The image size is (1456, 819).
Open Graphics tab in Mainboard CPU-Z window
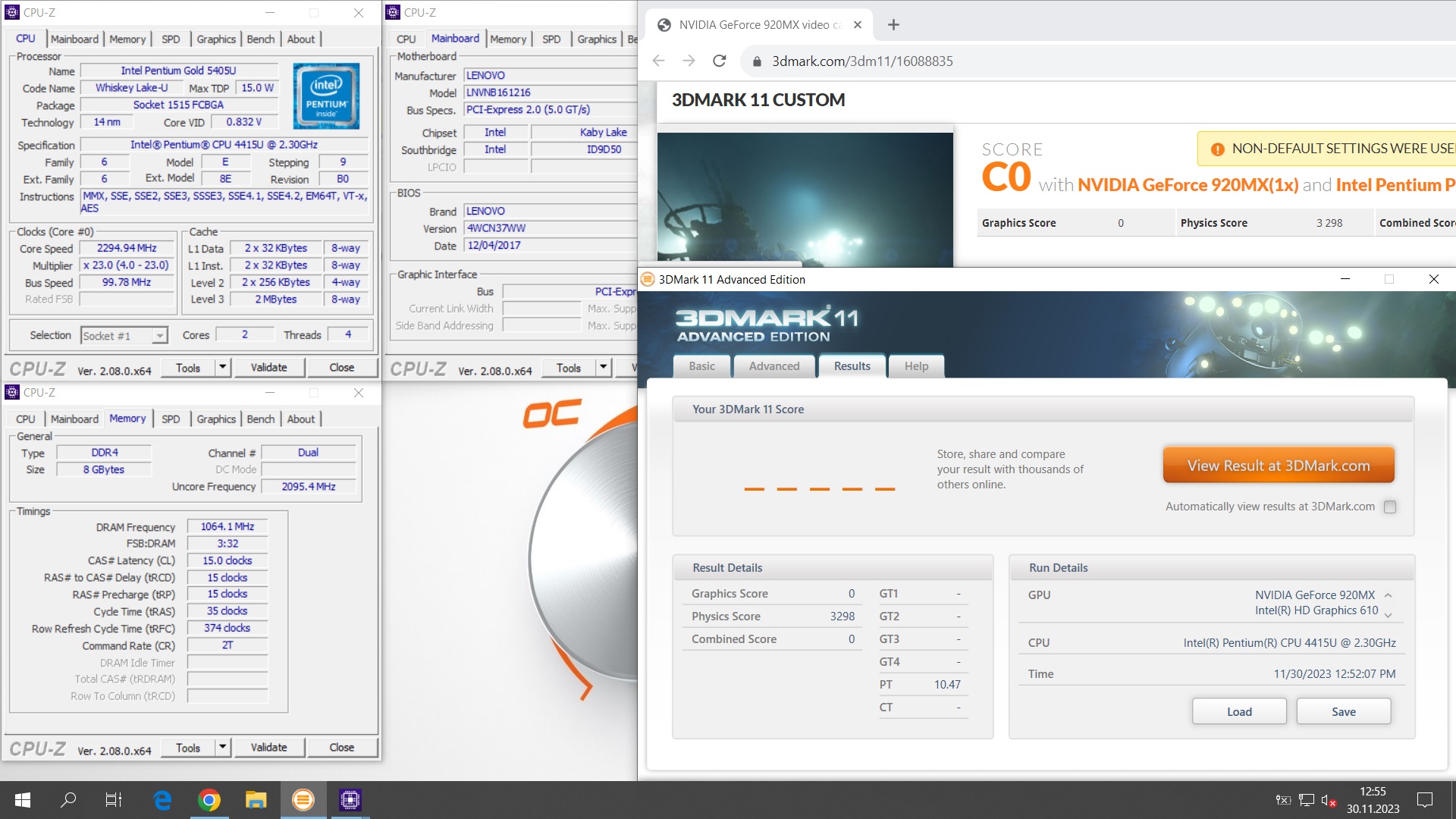597,39
